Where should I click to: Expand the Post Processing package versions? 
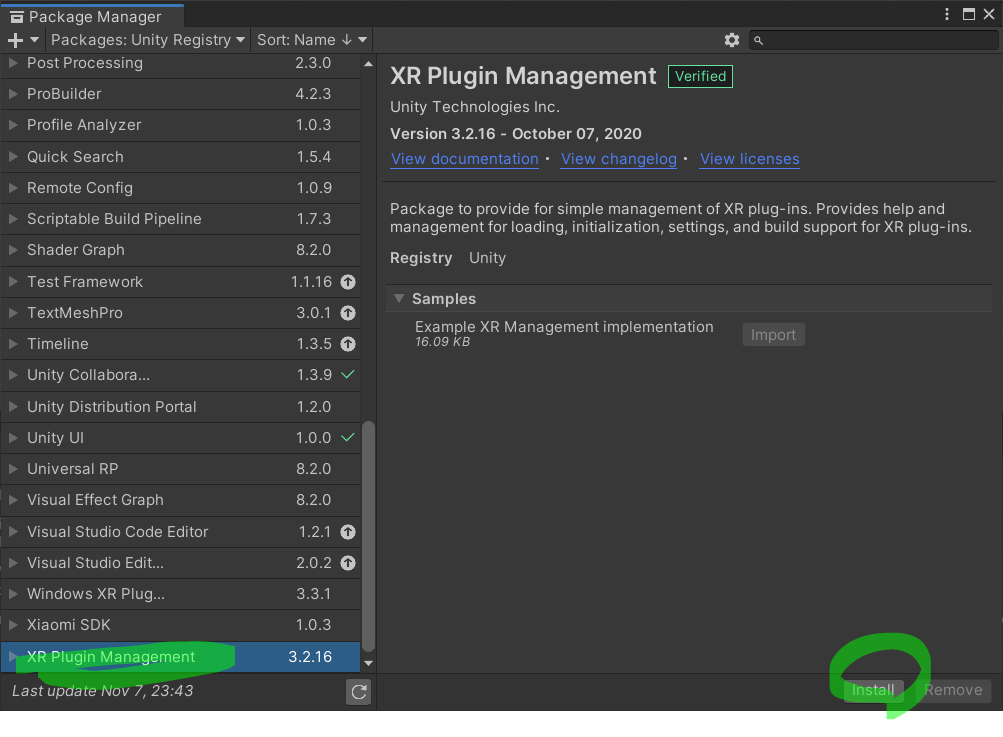pyautogui.click(x=13, y=63)
